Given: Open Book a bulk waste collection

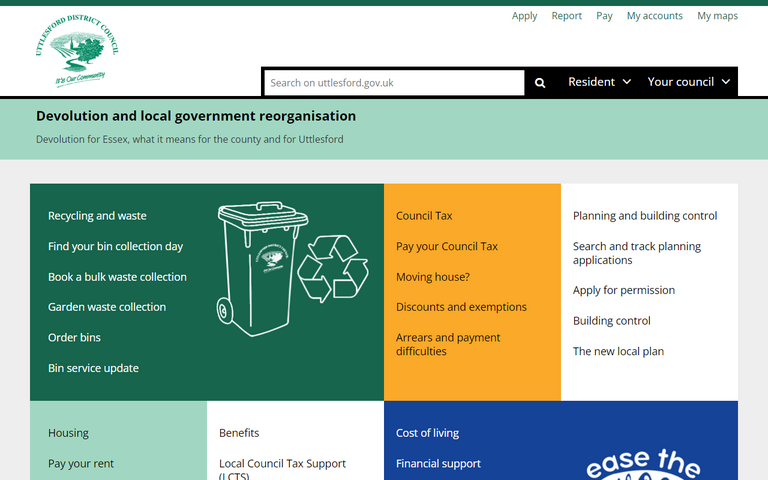Looking at the screenshot, I should [x=117, y=277].
